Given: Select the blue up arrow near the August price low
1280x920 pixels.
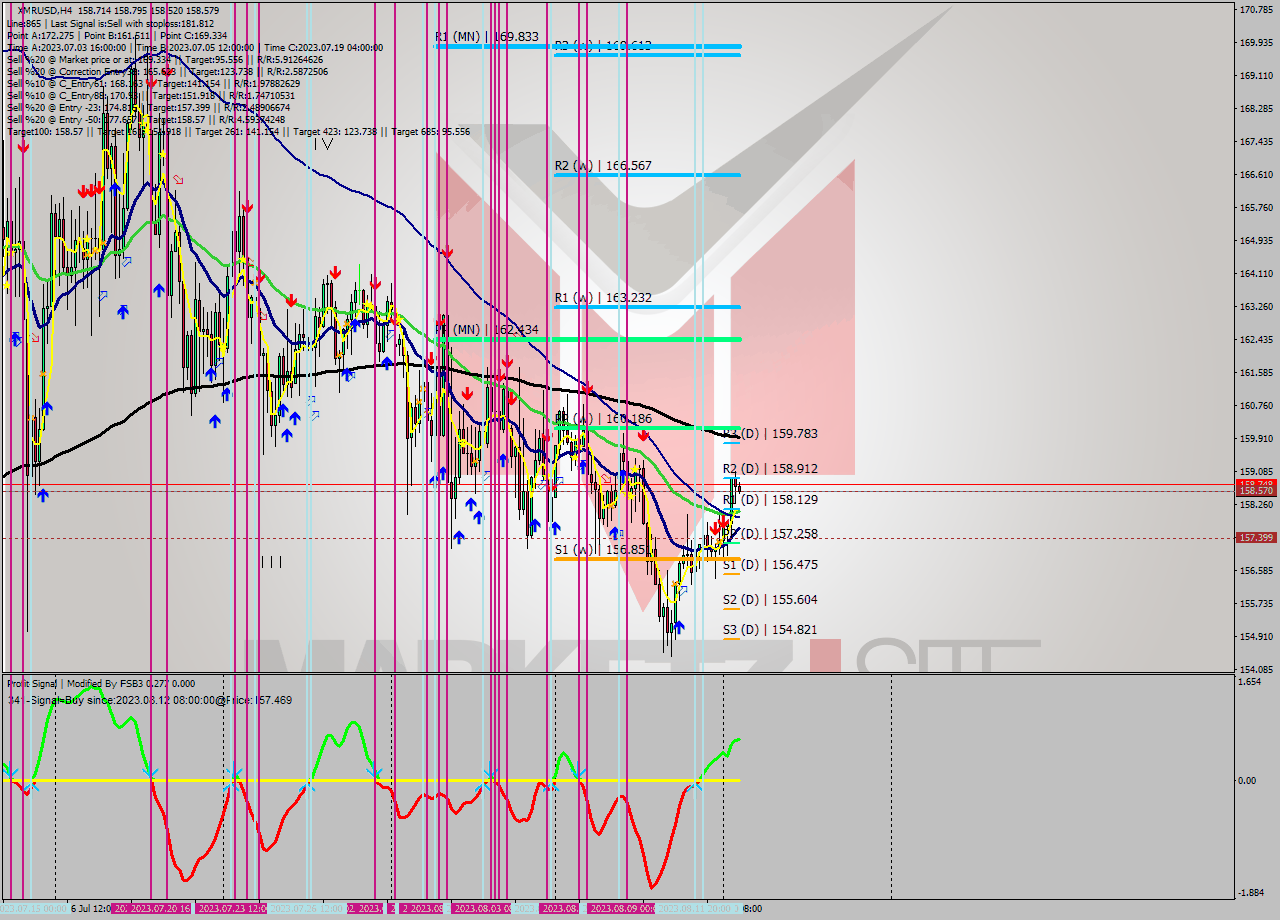Looking at the screenshot, I should (x=677, y=627).
